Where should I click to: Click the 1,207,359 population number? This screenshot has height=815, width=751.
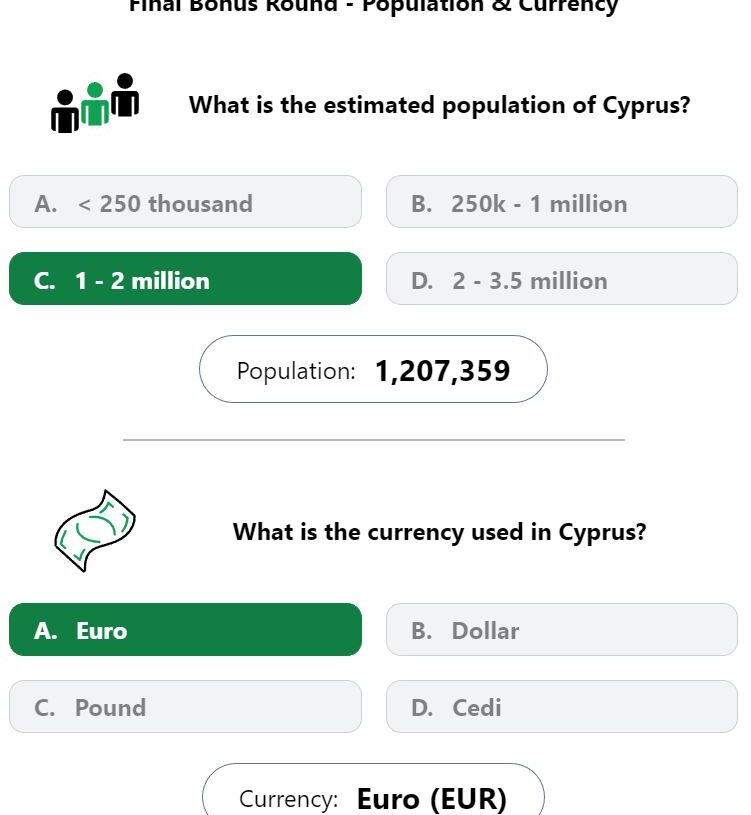tap(442, 371)
